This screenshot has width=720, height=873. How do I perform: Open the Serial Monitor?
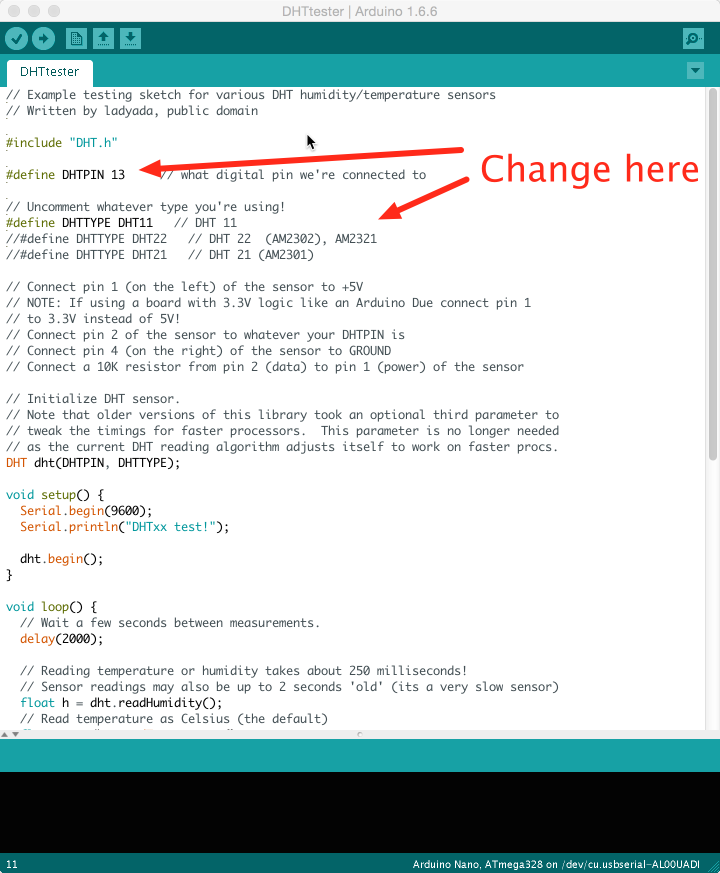tap(693, 38)
